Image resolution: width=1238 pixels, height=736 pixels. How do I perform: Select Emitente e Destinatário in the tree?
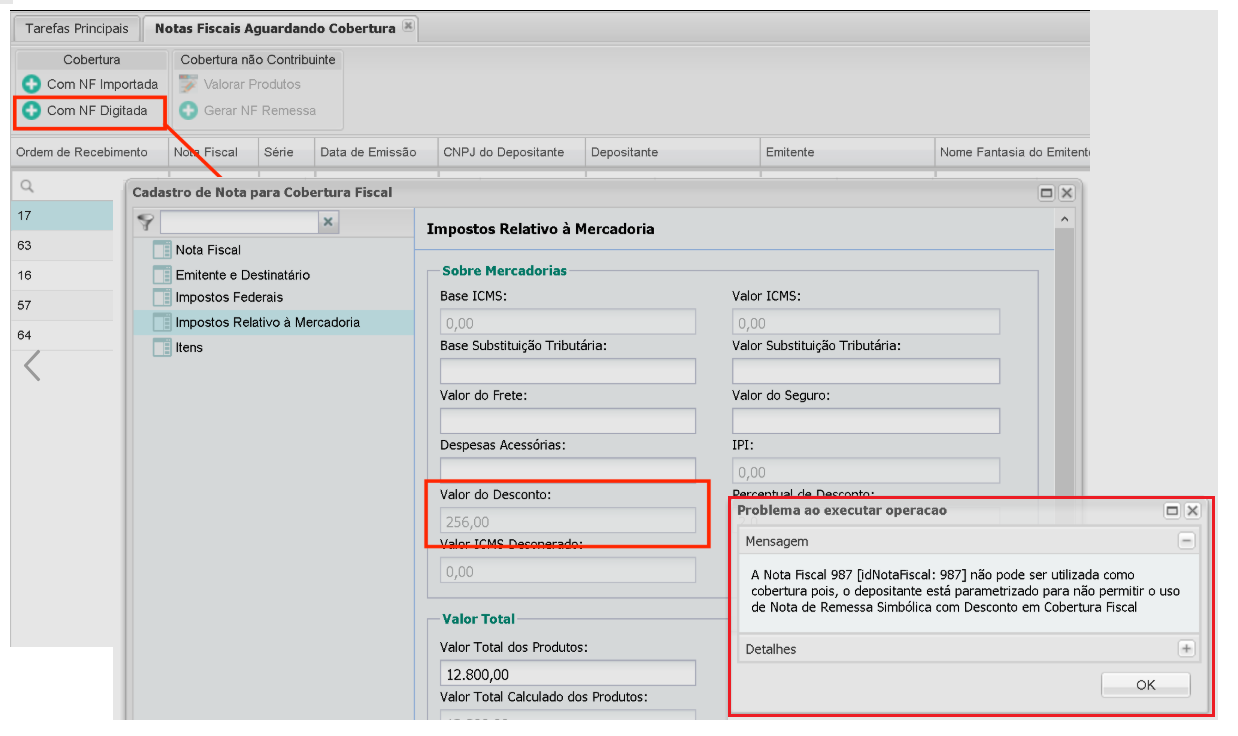click(x=242, y=275)
